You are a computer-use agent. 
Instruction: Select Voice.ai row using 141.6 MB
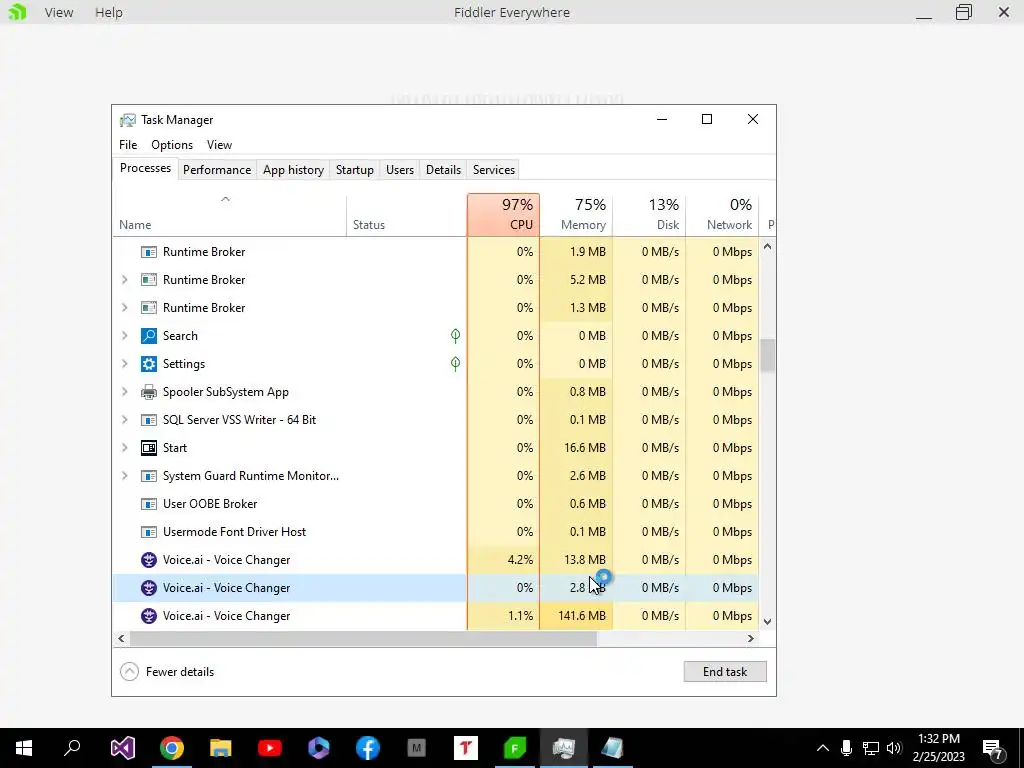[436, 616]
